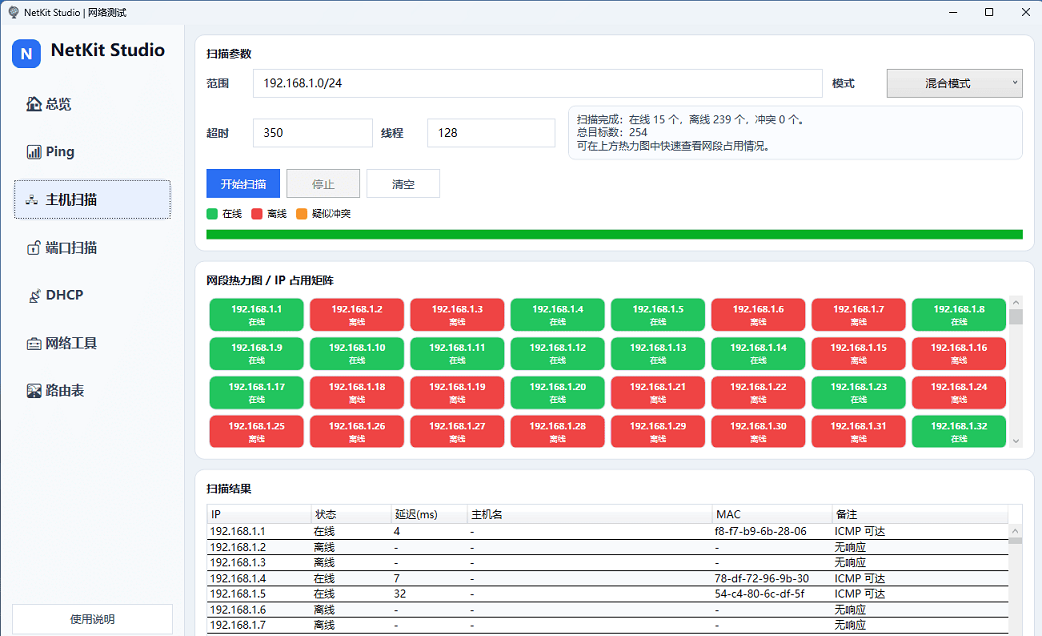The image size is (1042, 636).
Task: Click the 路由表 icon in sidebar
Action: (x=34, y=391)
